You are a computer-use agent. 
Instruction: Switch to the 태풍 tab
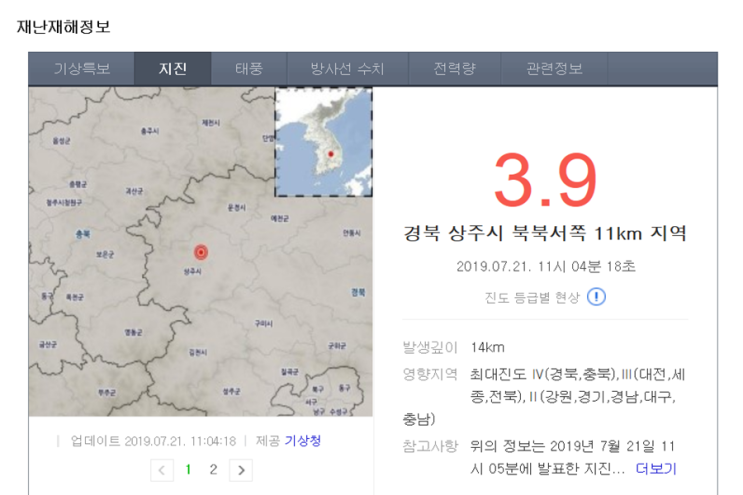(249, 69)
